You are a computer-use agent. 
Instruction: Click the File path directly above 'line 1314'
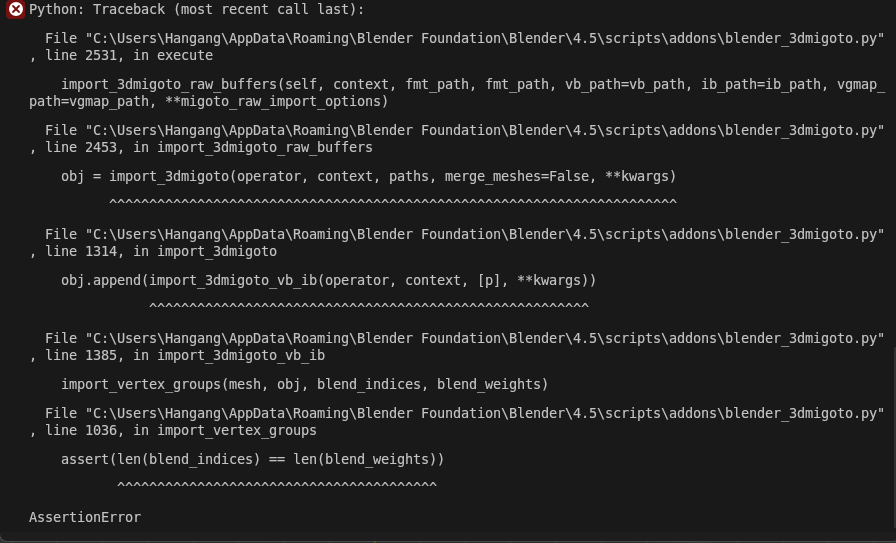click(x=464, y=234)
